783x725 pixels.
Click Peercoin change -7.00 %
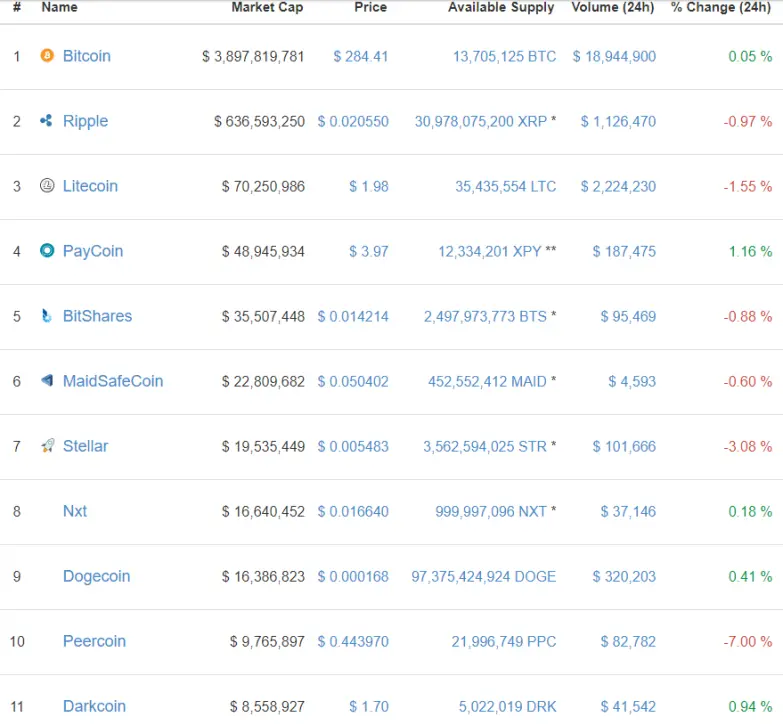coord(748,641)
